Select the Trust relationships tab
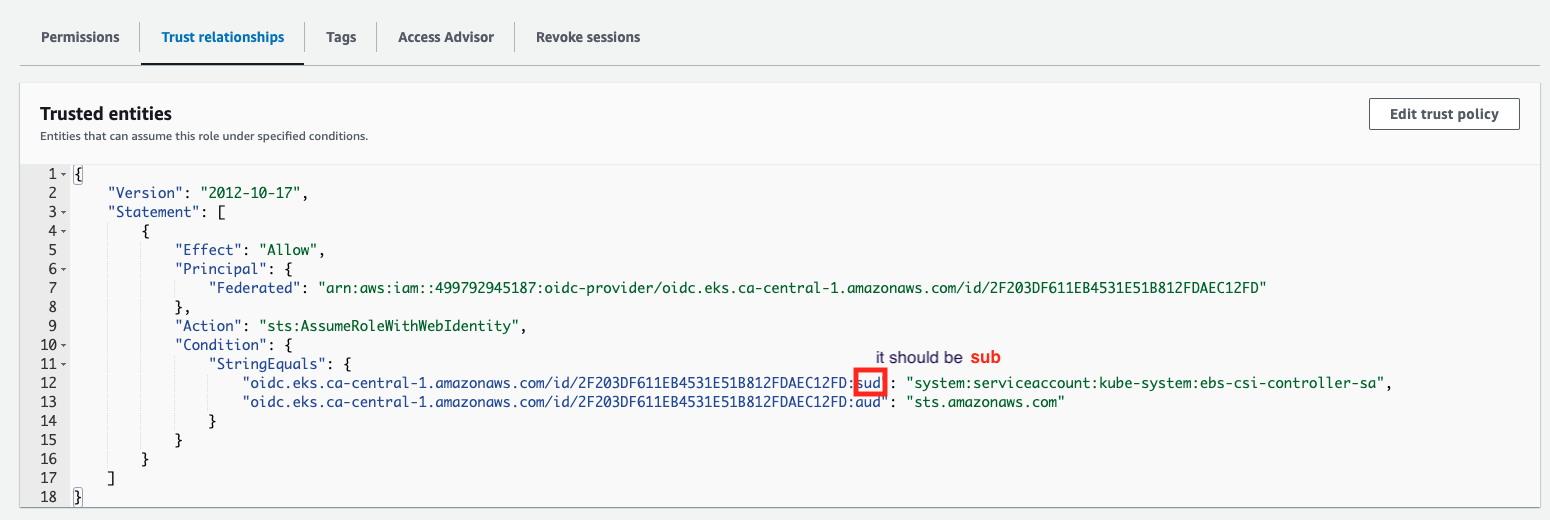The width and height of the screenshot is (1550, 520). tap(223, 37)
